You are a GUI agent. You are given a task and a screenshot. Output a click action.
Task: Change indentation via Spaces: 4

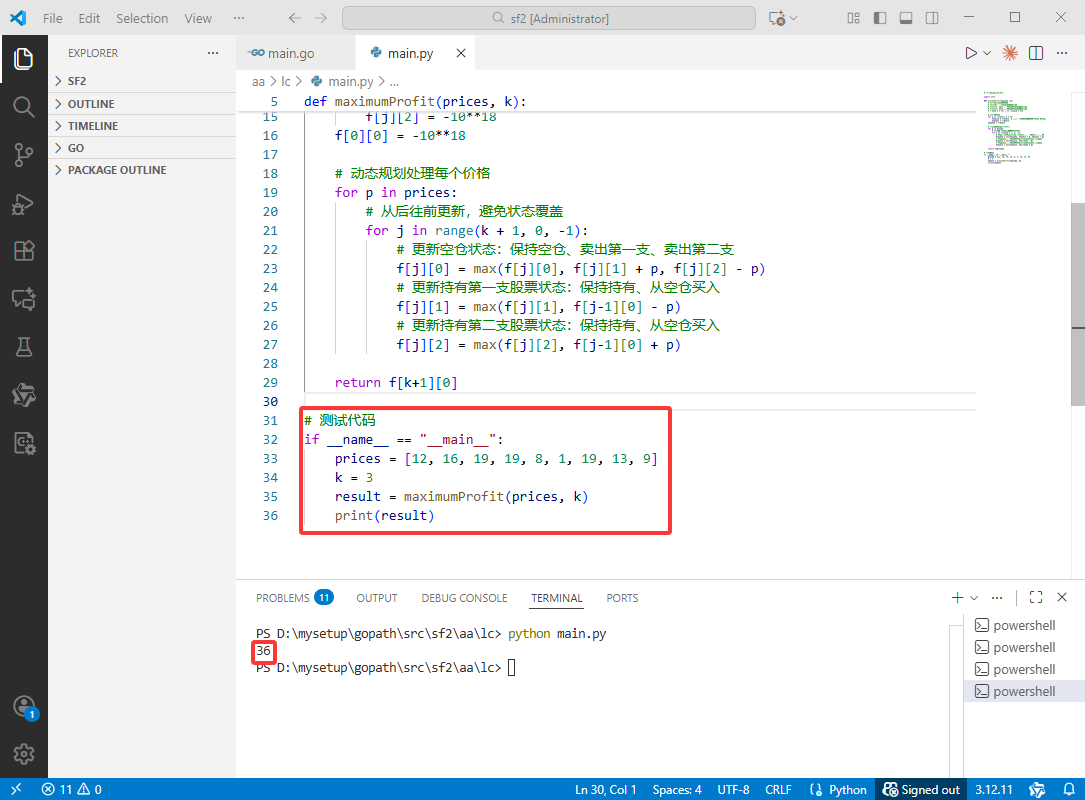coord(677,789)
